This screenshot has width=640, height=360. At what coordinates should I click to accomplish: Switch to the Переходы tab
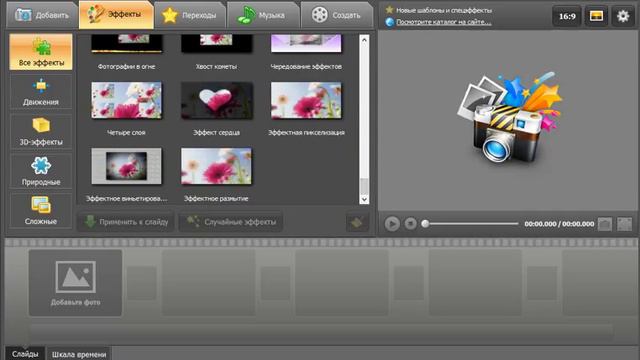tap(190, 15)
